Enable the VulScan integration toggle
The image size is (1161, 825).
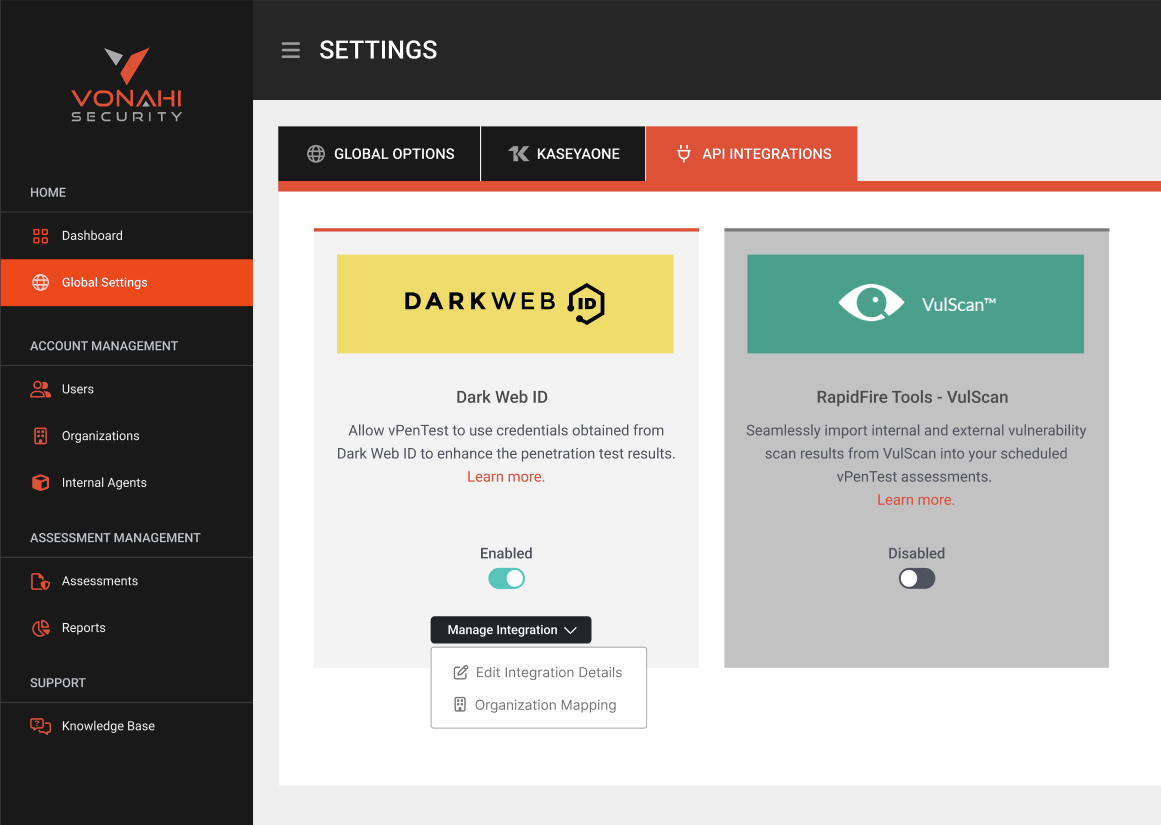(916, 579)
